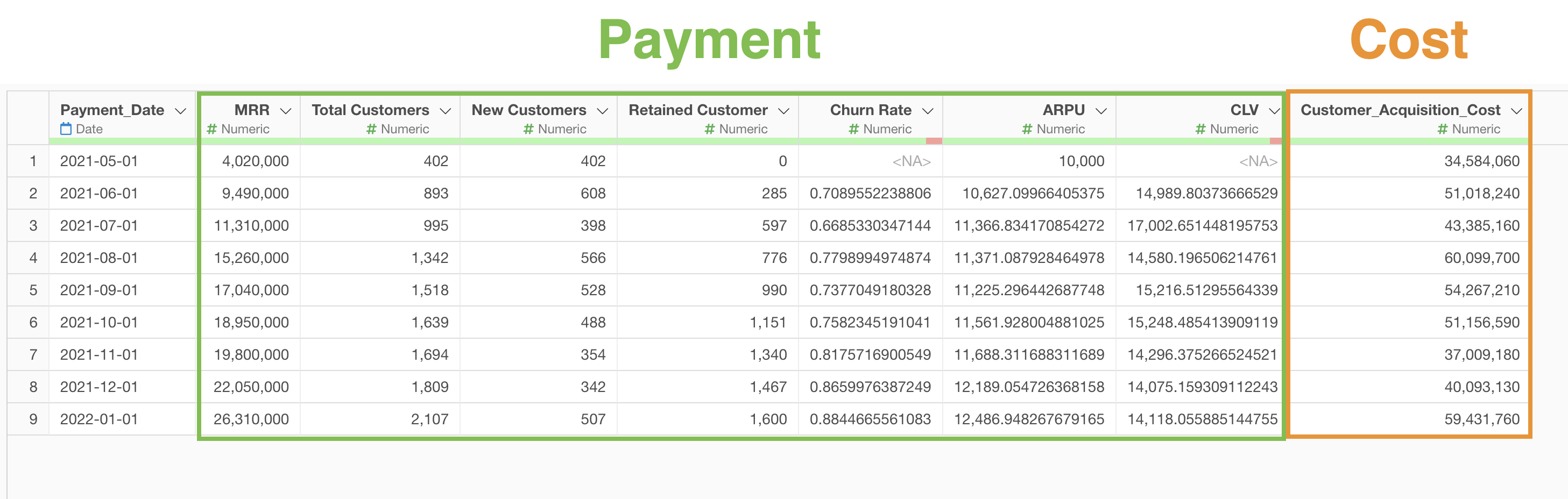Click Retained Customer value 0

point(783,161)
